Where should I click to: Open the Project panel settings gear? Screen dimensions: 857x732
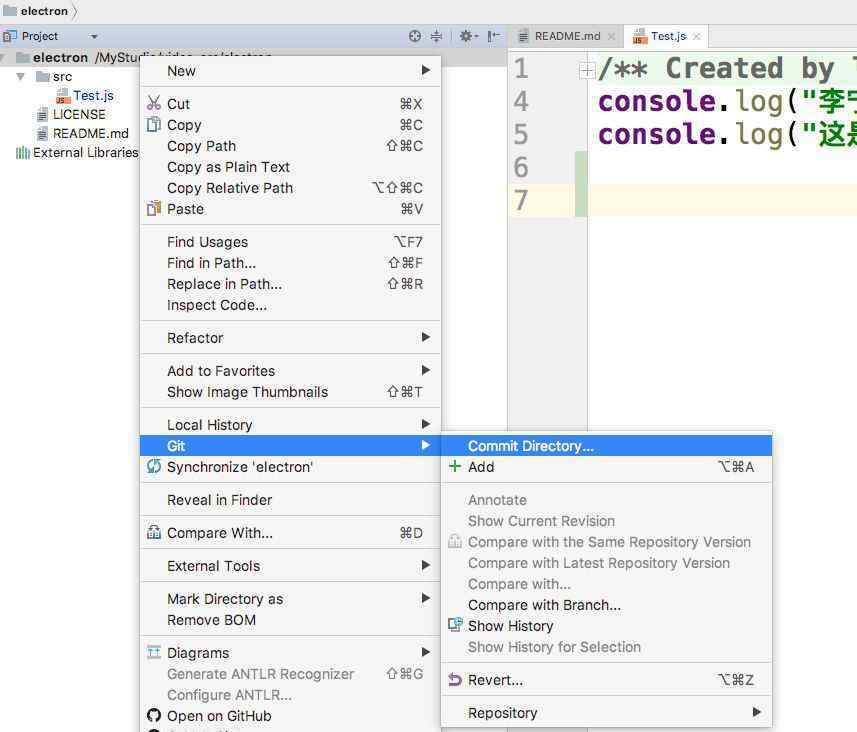pyautogui.click(x=467, y=36)
